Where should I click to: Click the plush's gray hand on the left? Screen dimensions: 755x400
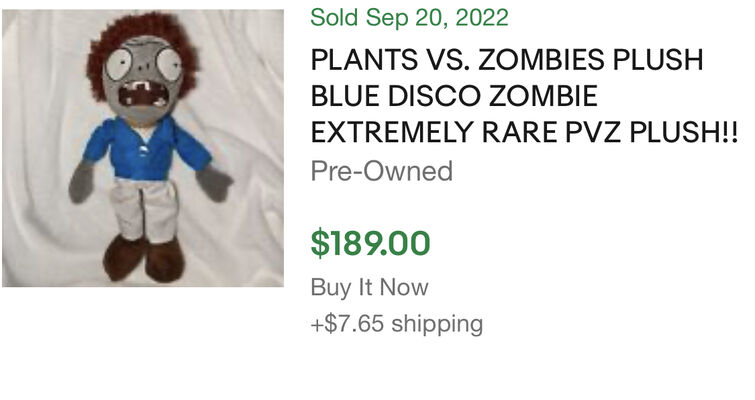80,183
